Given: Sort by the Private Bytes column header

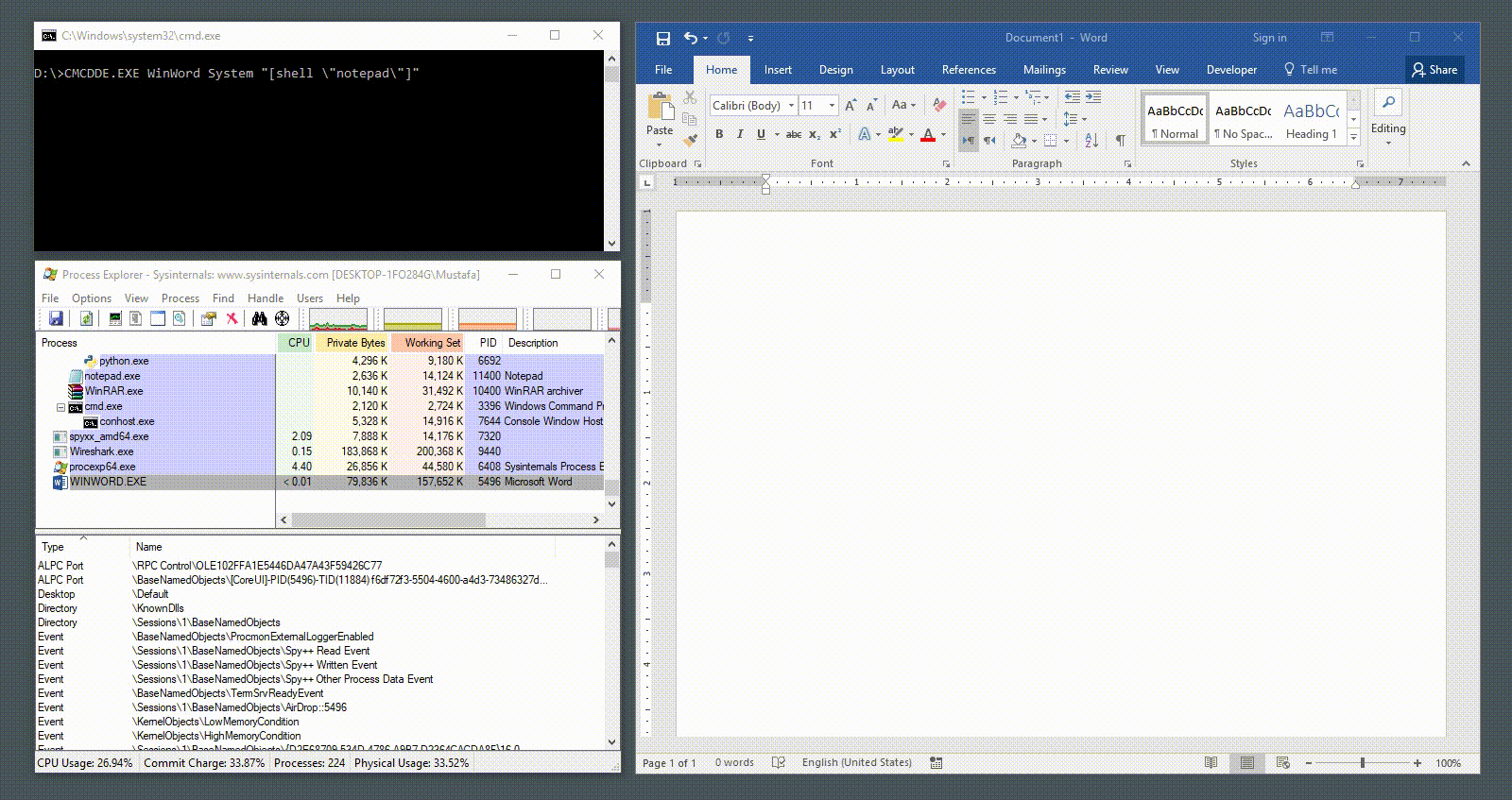Looking at the screenshot, I should [351, 343].
